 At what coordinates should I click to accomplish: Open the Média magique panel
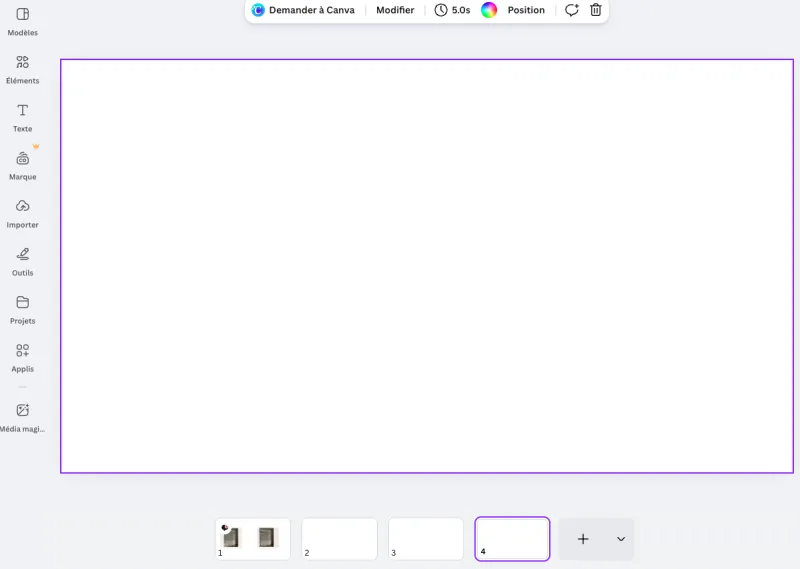pos(22,418)
